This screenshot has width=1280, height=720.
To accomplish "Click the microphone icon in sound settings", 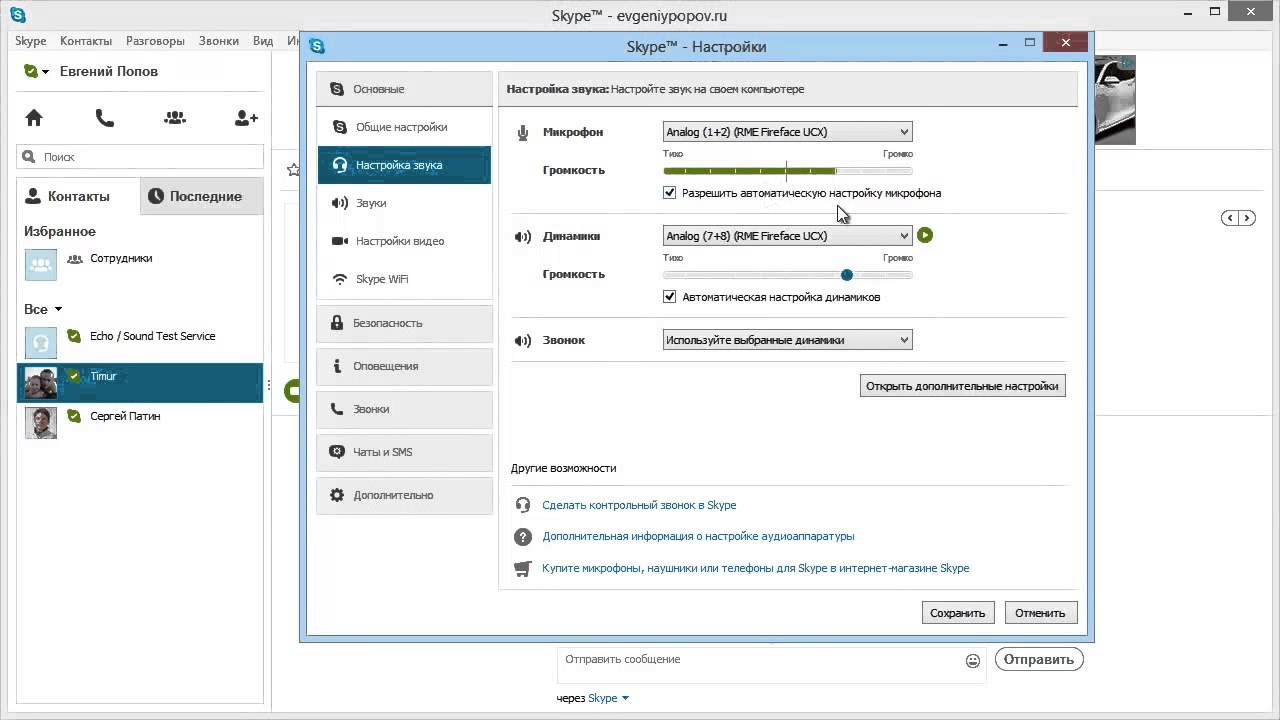I will click(x=523, y=132).
